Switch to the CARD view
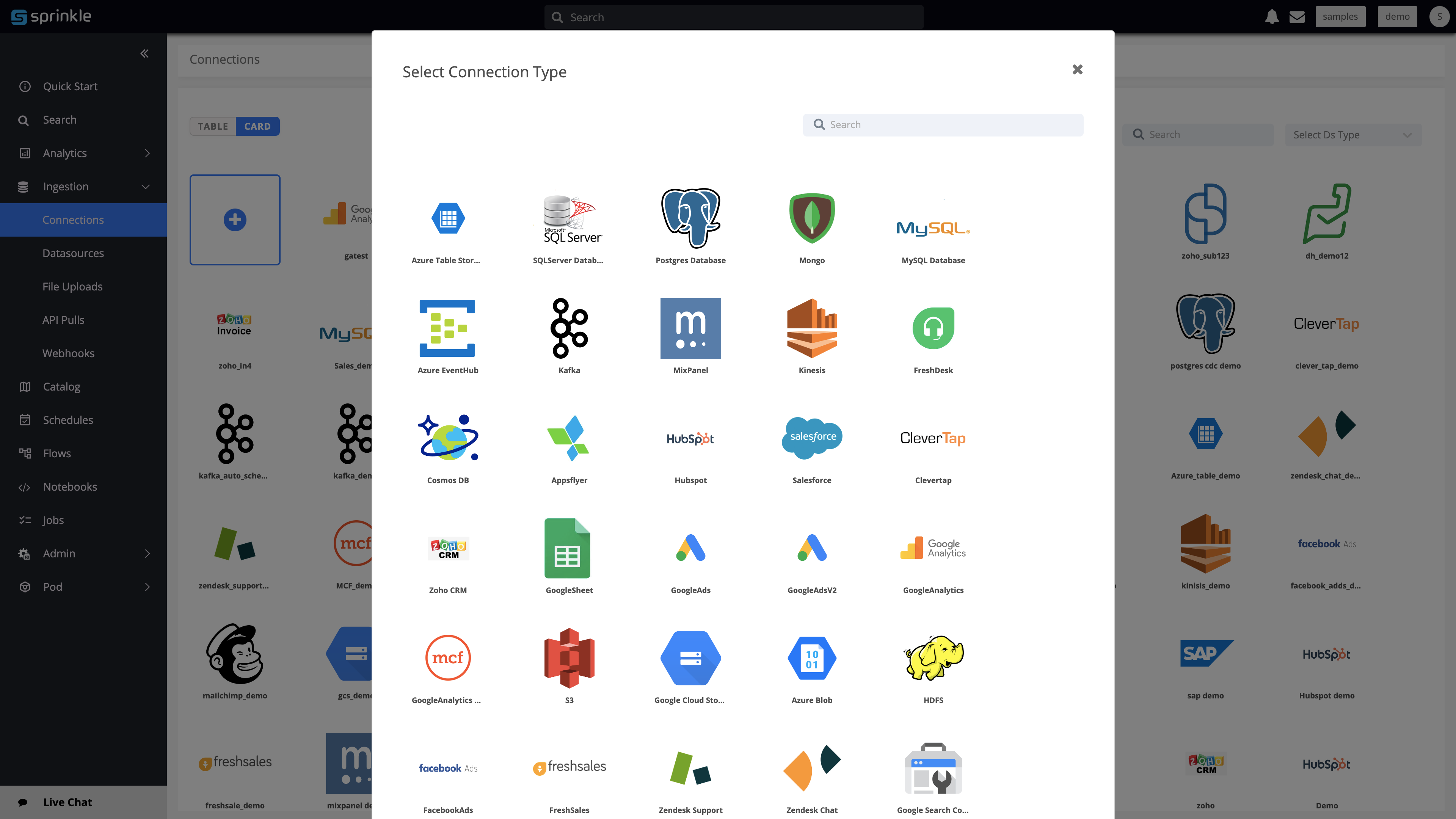This screenshot has width=1456, height=819. click(x=258, y=126)
